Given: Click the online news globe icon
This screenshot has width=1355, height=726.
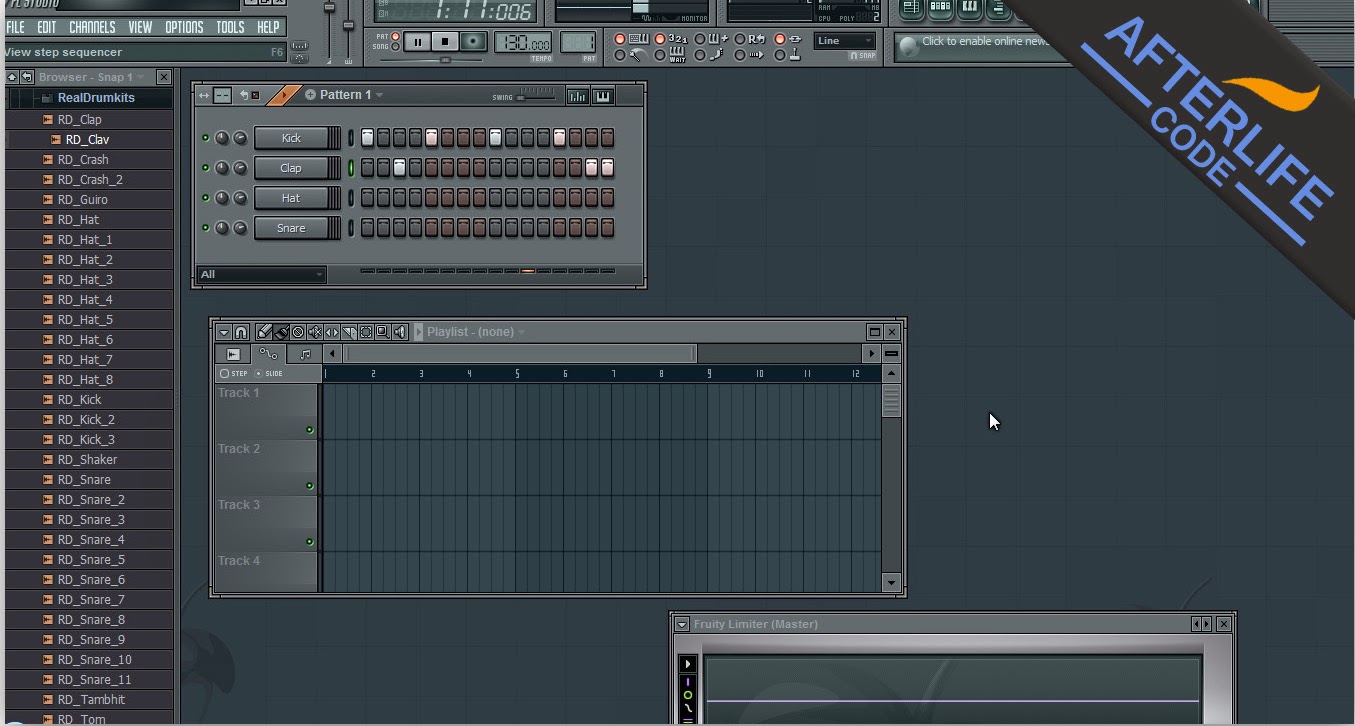Looking at the screenshot, I should 908,46.
